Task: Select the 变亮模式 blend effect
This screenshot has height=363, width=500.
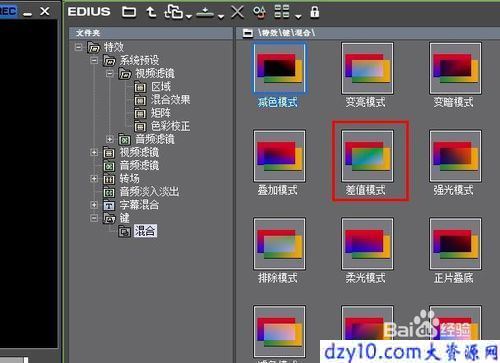Action: (x=367, y=75)
